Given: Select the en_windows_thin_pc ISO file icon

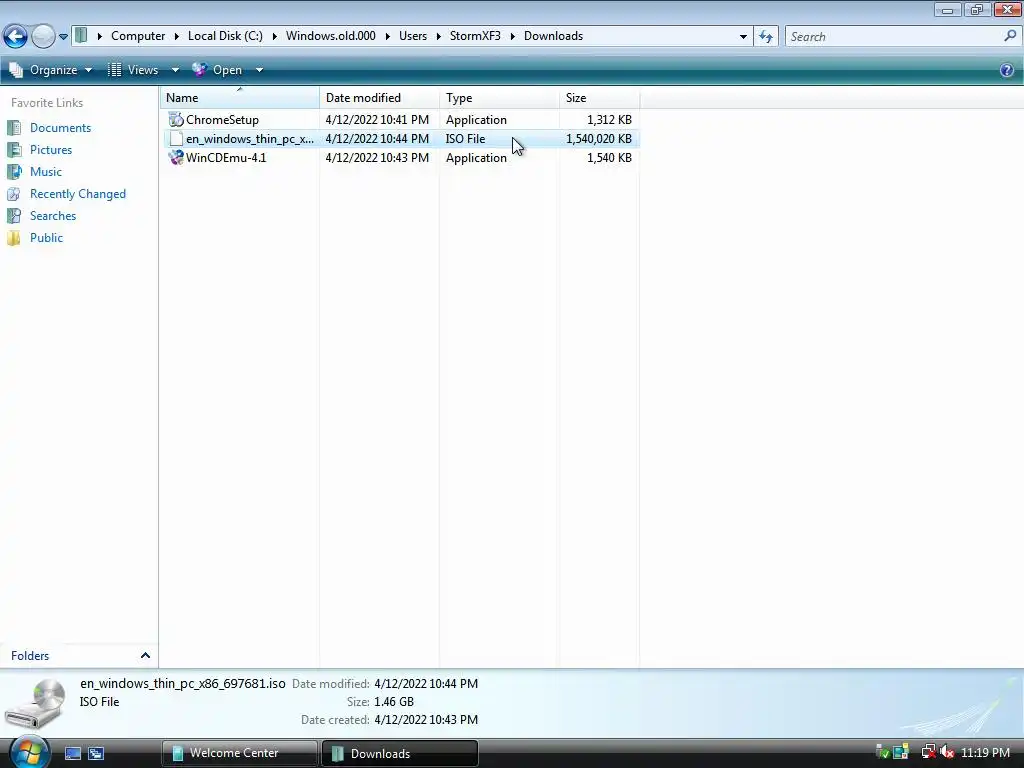Looking at the screenshot, I should tap(176, 138).
